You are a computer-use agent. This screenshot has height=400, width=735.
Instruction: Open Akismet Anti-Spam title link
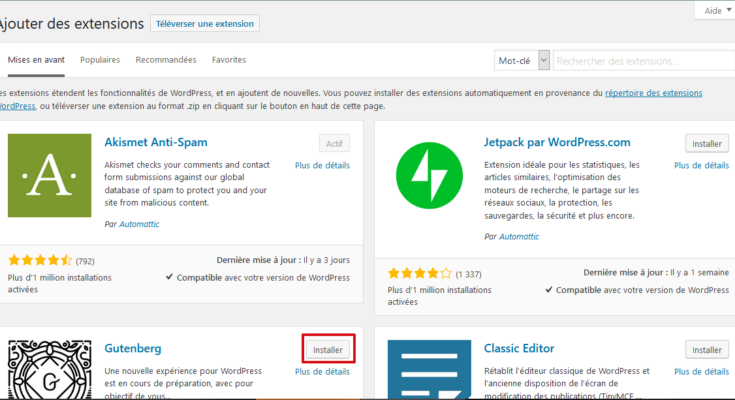tap(156, 142)
